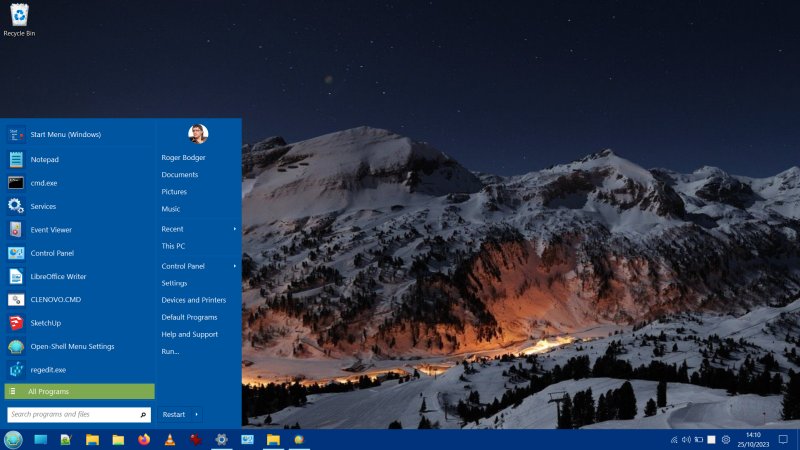Open LibreOffice Writer in the start menu

58,276
